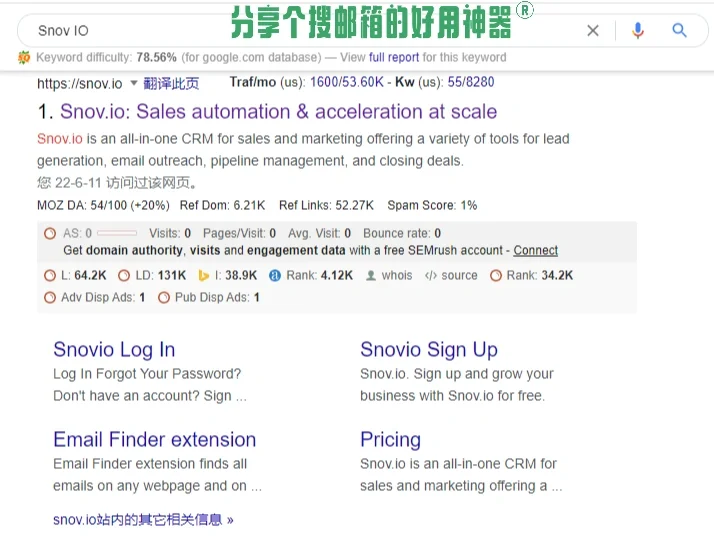Open snov.io站内的其它相关信息 more results link

[143, 520]
